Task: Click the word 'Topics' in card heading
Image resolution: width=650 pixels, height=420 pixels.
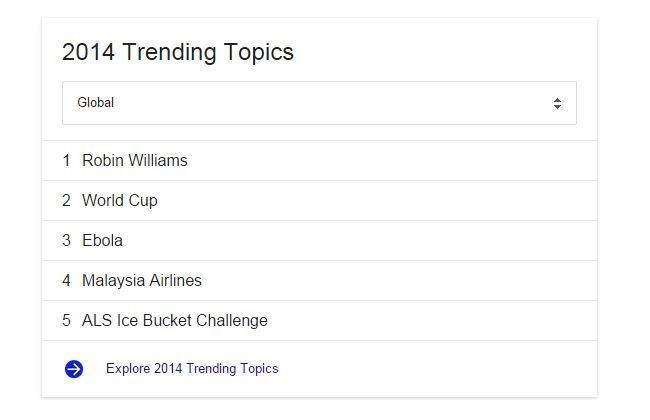Action: 259,53
